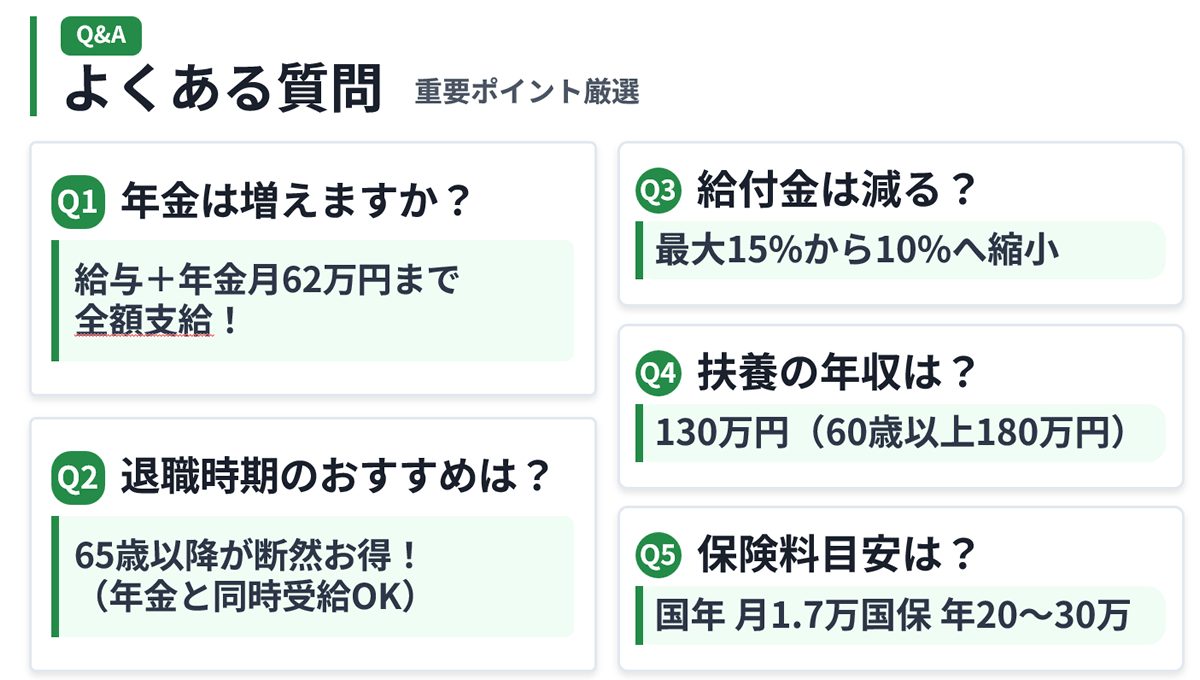
Task: Click the Q3 badge icon
Action: click(x=658, y=191)
